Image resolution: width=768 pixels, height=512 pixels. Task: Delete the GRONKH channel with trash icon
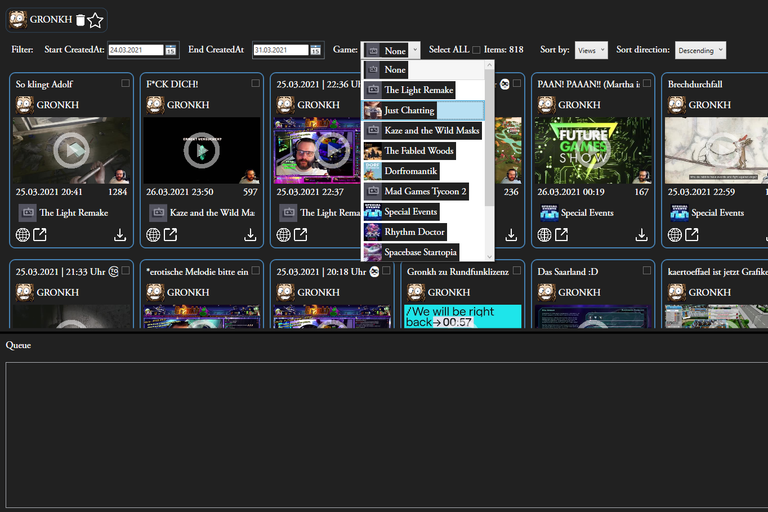pos(80,20)
